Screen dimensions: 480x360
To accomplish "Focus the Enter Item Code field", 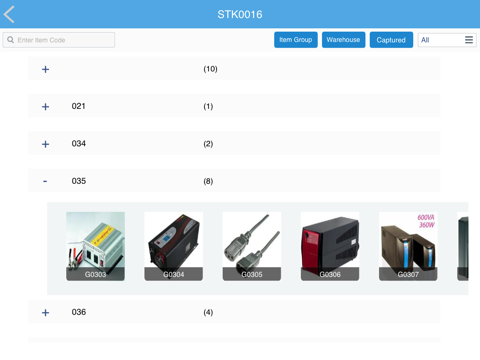I will click(59, 40).
